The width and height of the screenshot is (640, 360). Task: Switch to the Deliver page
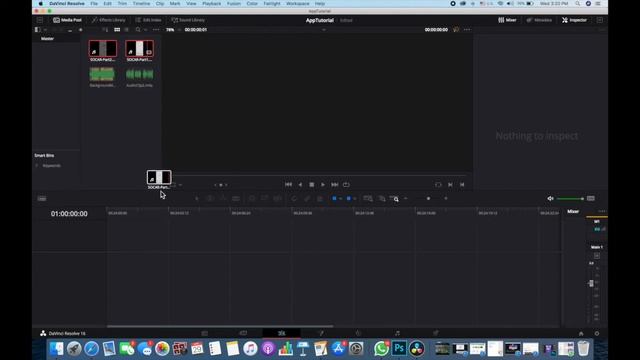pos(436,333)
